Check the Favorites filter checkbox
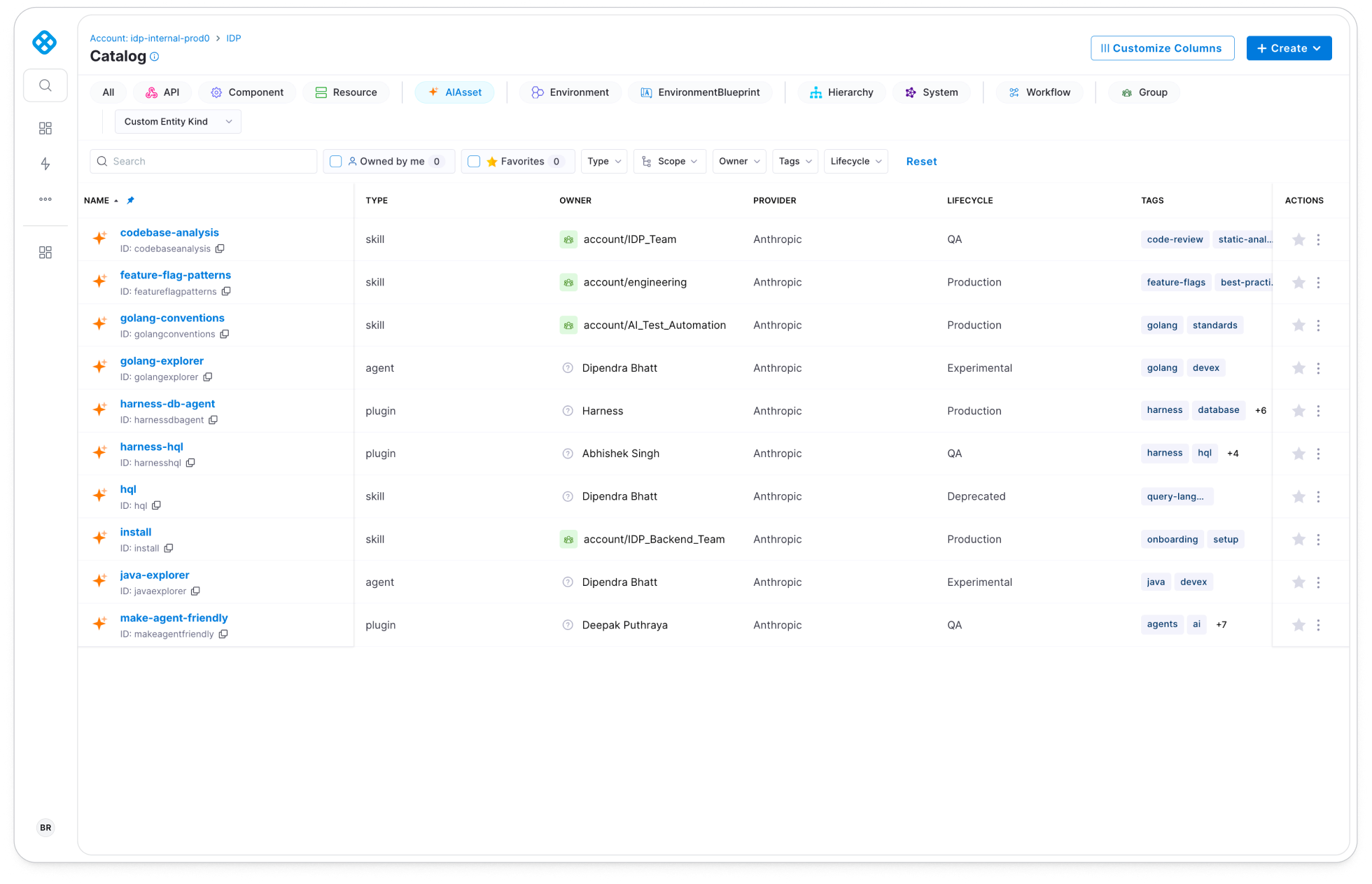The height and width of the screenshot is (884, 1372). pyautogui.click(x=474, y=162)
